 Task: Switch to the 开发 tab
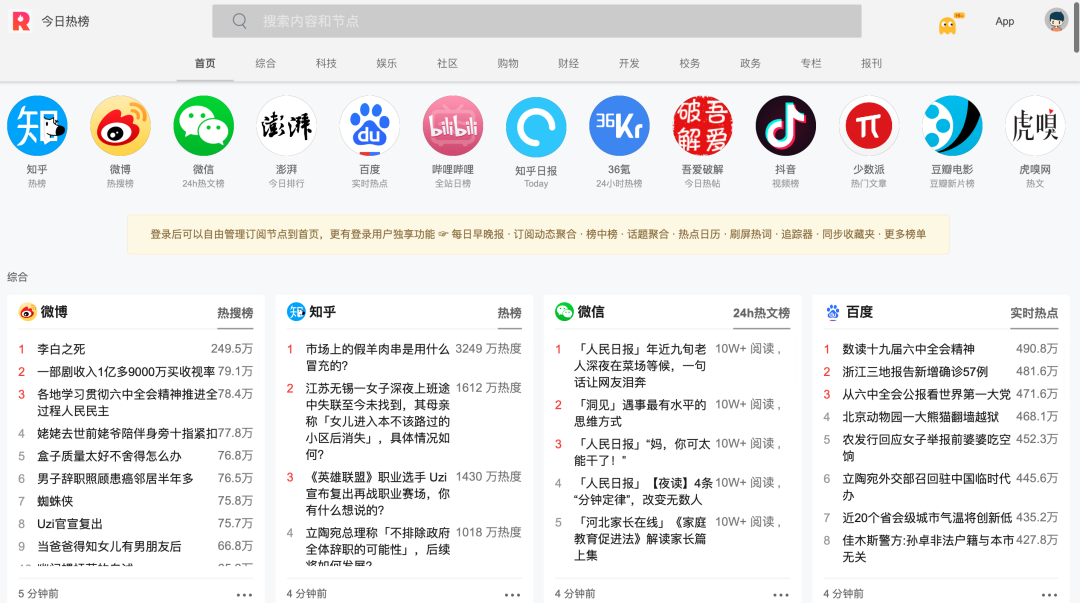[630, 63]
